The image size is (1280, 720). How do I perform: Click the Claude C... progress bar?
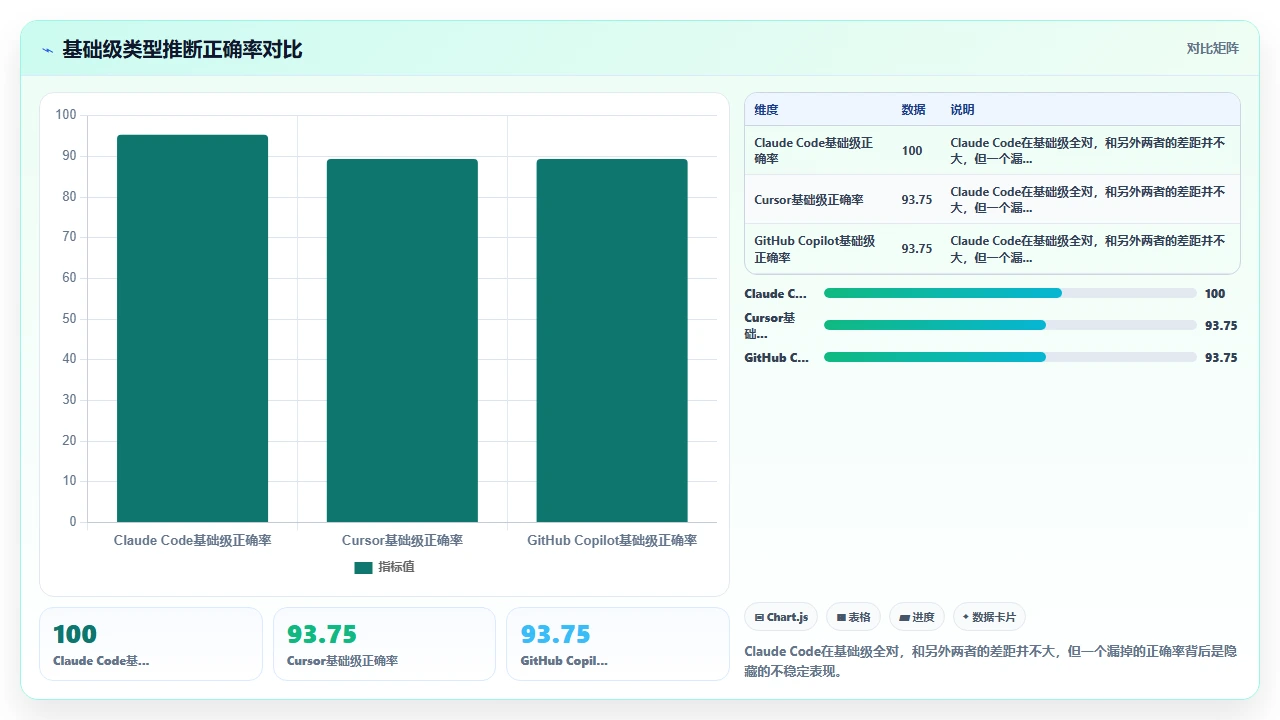coord(1010,293)
